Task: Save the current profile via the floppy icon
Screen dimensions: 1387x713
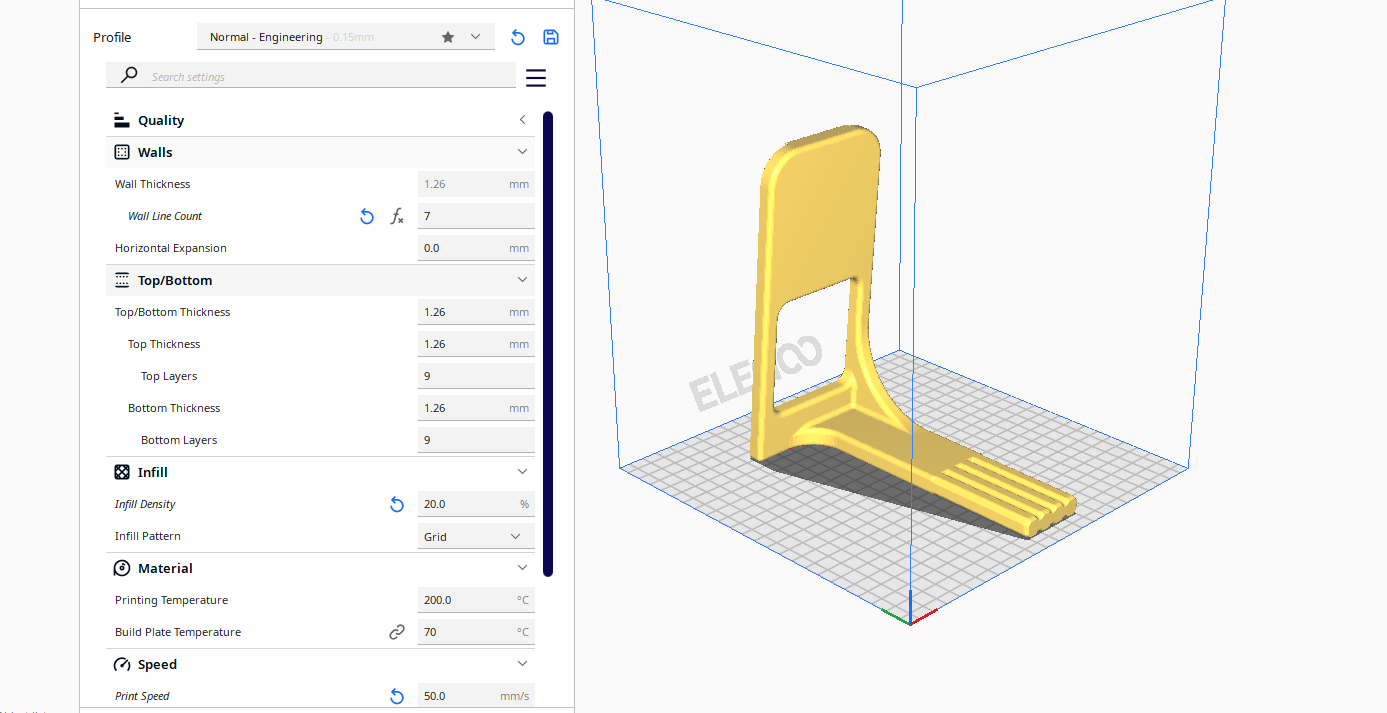Action: pos(551,37)
